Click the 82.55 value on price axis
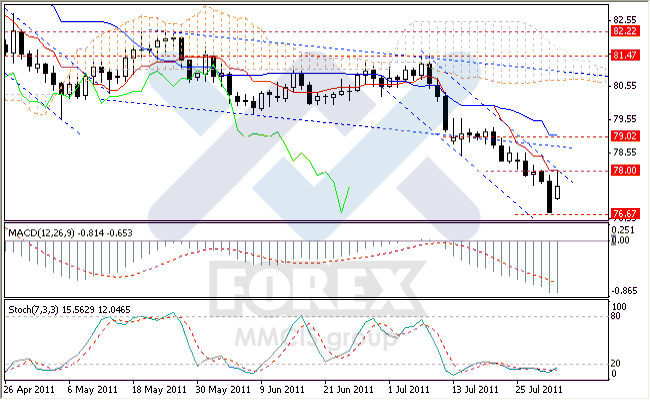This screenshot has height=400, width=650. 624,19
